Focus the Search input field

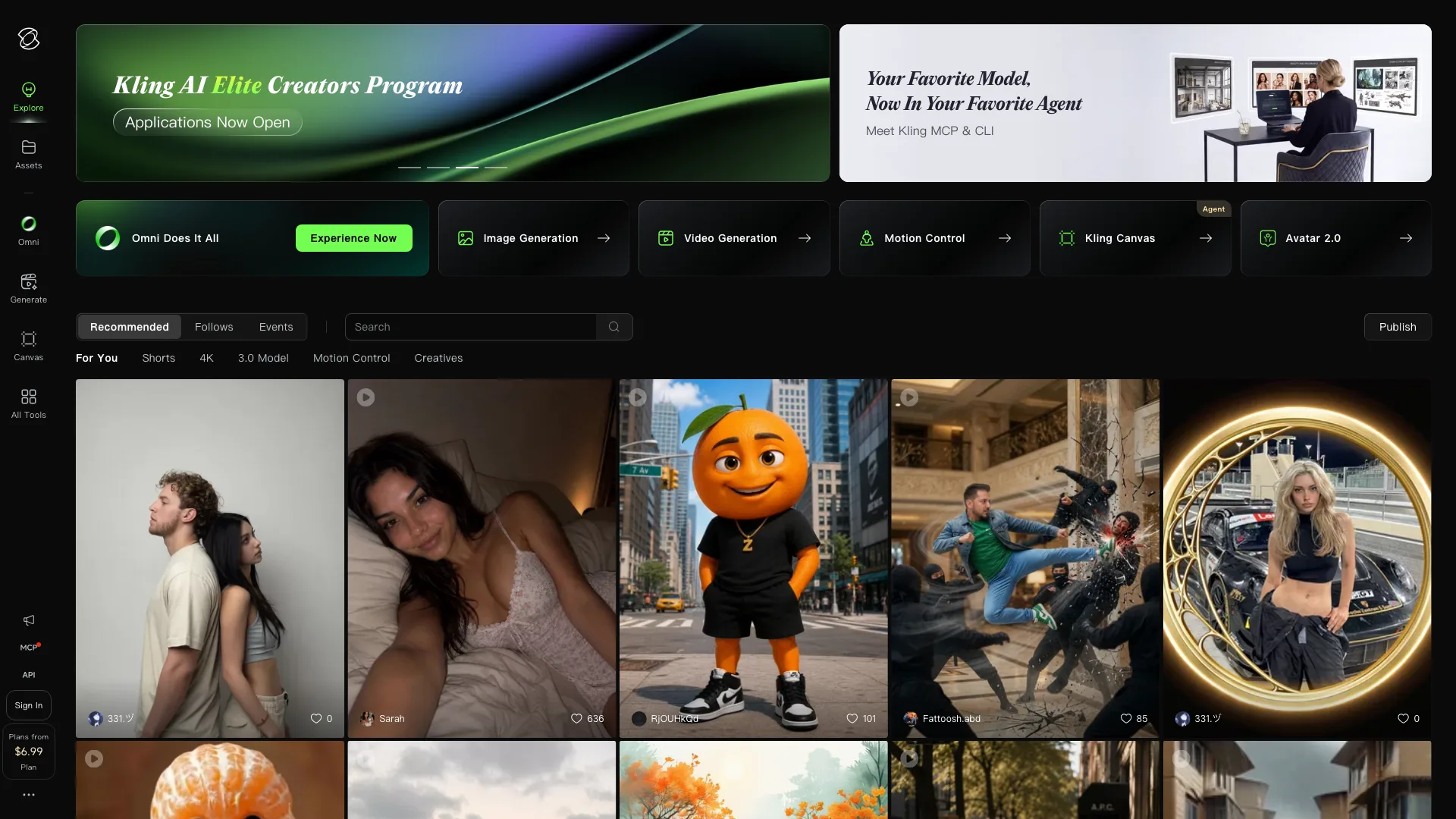[x=471, y=327]
